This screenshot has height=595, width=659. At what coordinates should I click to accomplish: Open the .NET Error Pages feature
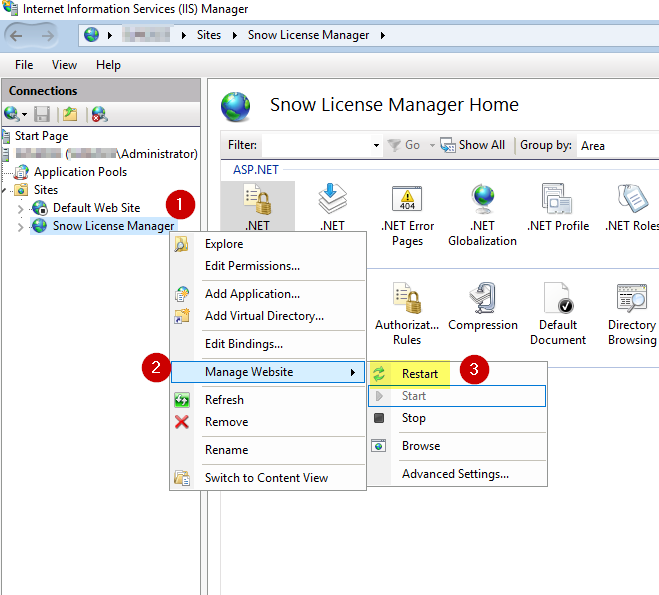coord(407,216)
